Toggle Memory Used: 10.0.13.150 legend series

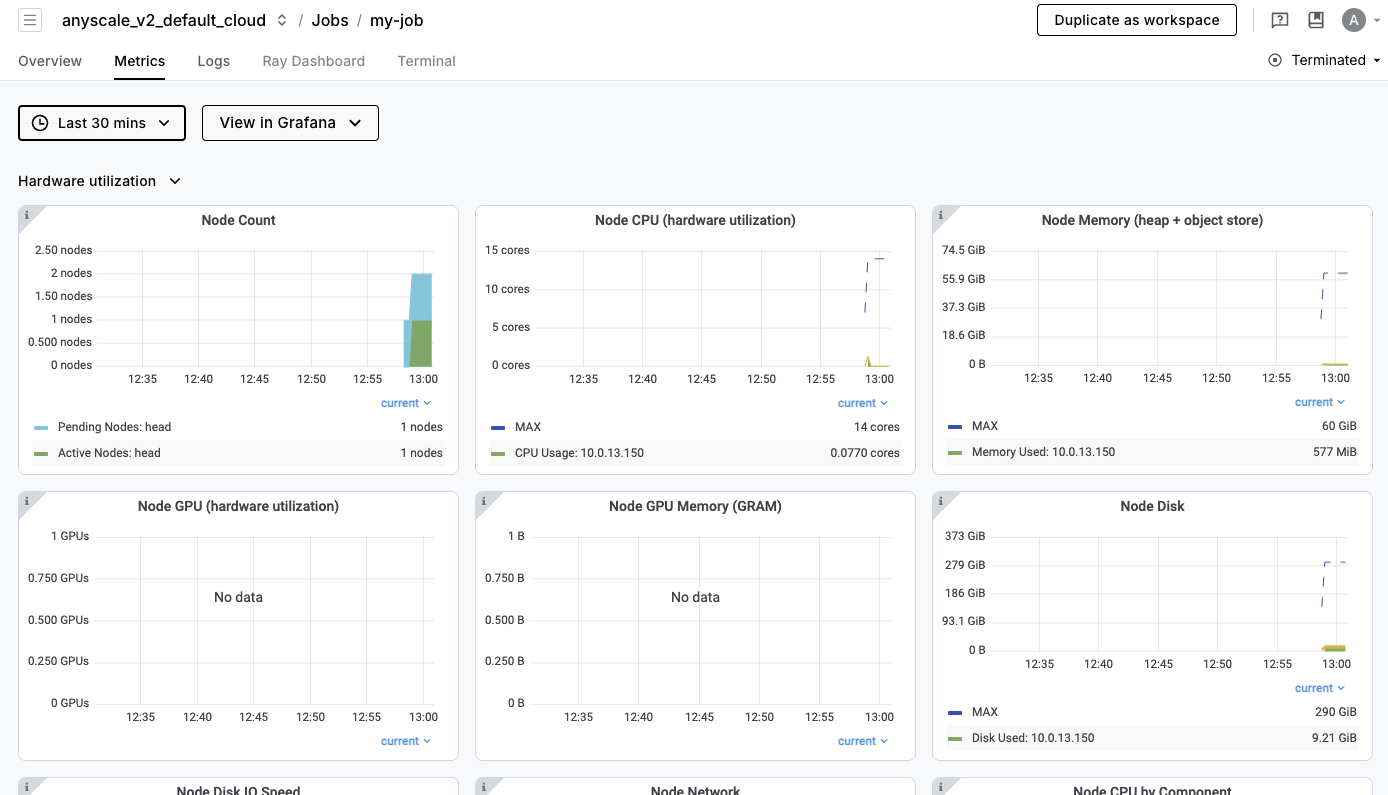point(1043,452)
